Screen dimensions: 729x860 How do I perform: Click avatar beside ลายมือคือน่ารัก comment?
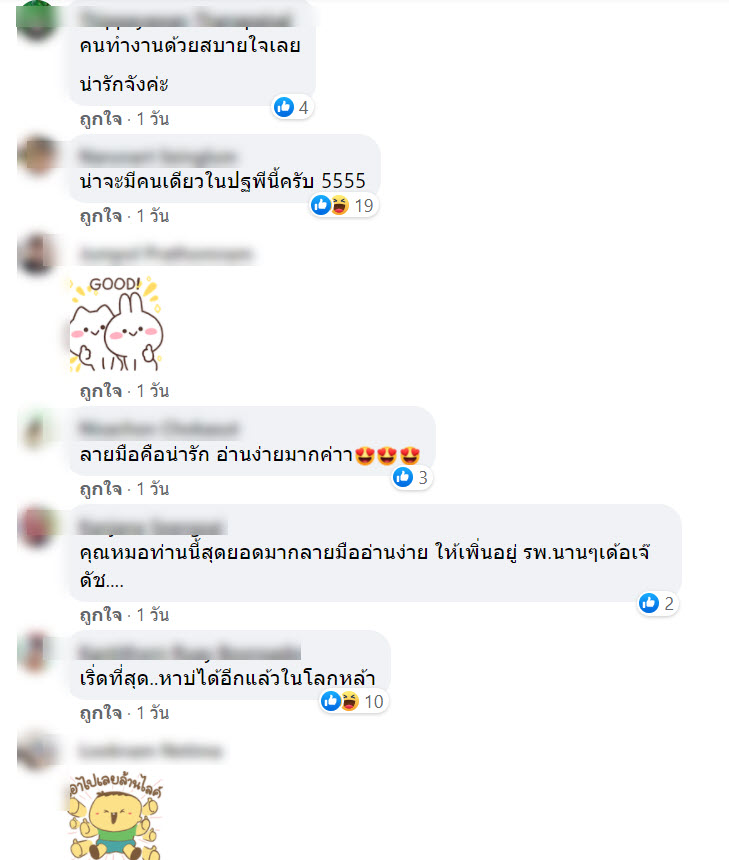click(37, 428)
